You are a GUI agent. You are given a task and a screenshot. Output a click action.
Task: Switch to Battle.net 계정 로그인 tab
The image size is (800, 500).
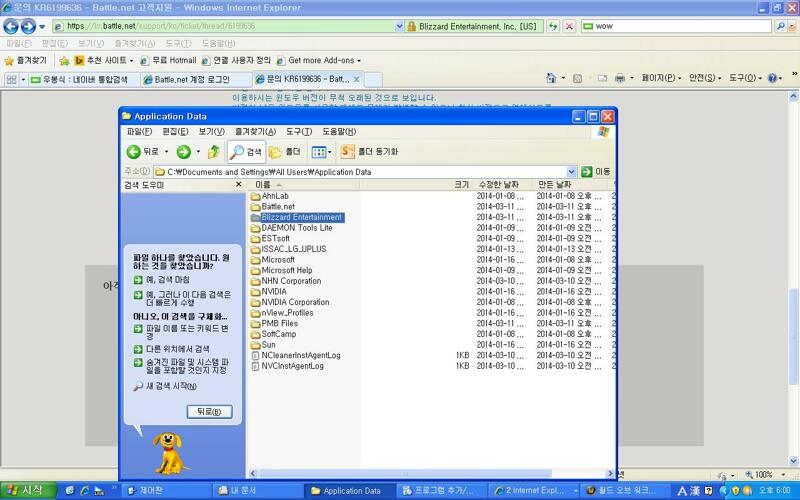[196, 80]
